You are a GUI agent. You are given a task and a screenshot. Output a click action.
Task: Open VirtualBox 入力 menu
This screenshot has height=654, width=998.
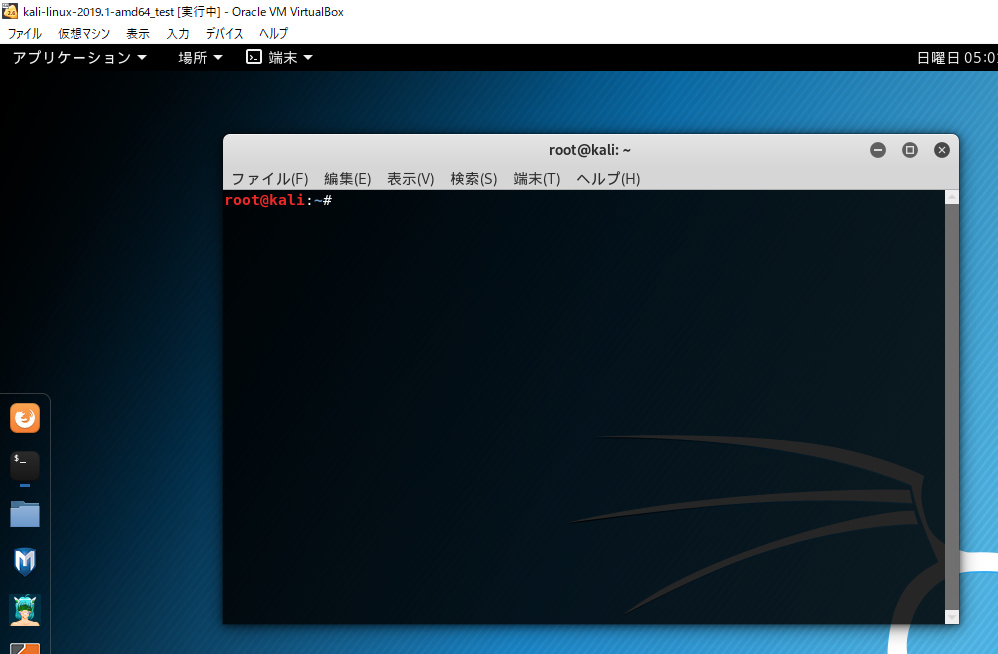pyautogui.click(x=178, y=34)
